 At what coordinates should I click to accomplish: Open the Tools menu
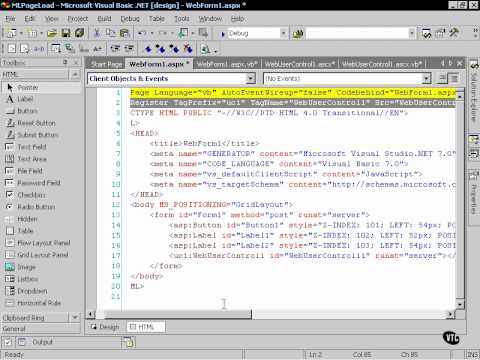pos(182,19)
